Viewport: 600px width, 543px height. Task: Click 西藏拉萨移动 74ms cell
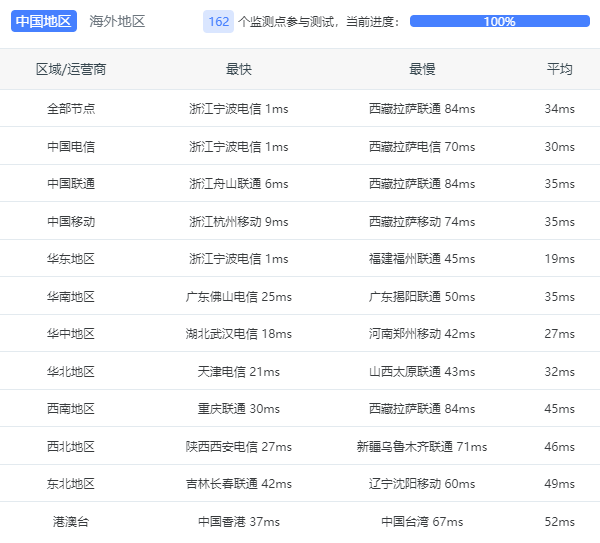(422, 222)
